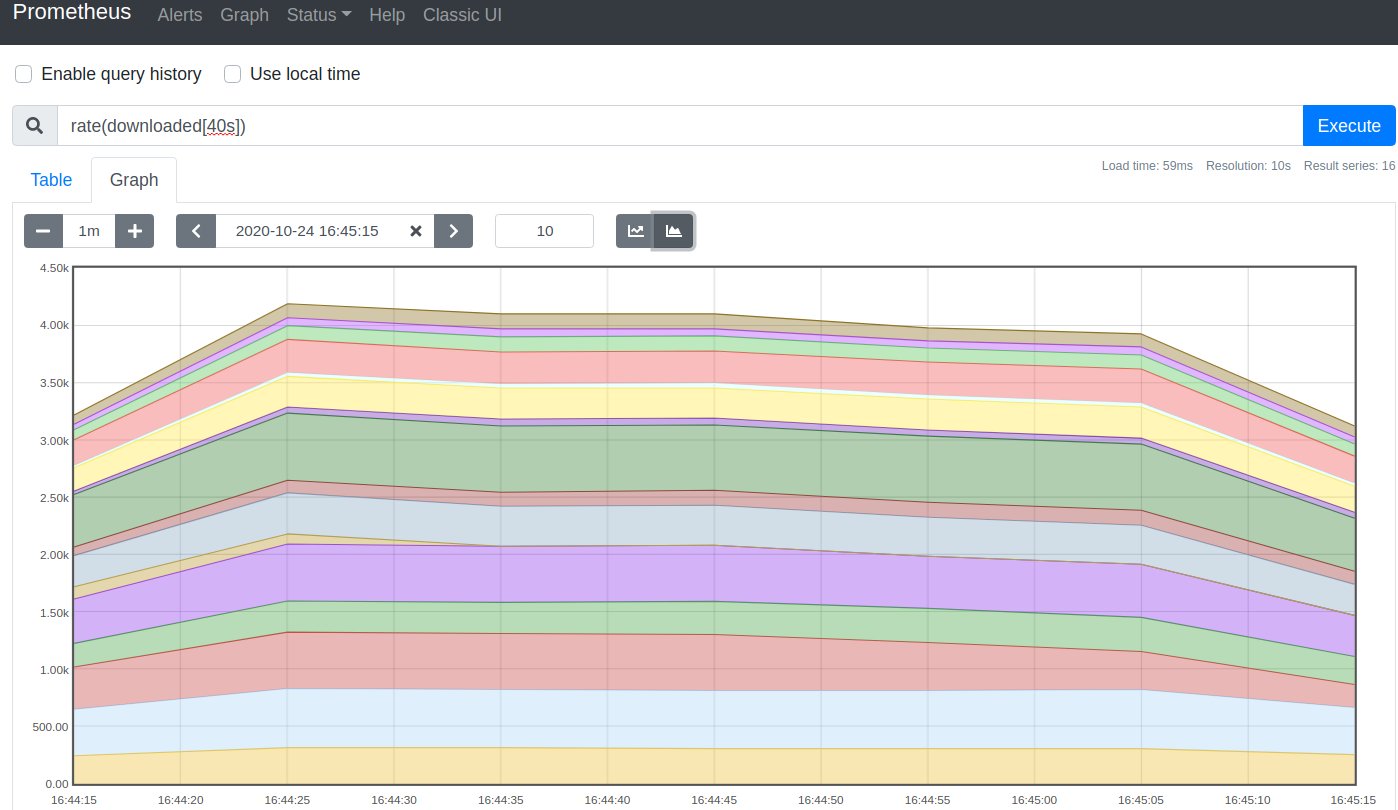The image size is (1398, 810).
Task: Click the Load time: 59ms text
Action: 1147,166
